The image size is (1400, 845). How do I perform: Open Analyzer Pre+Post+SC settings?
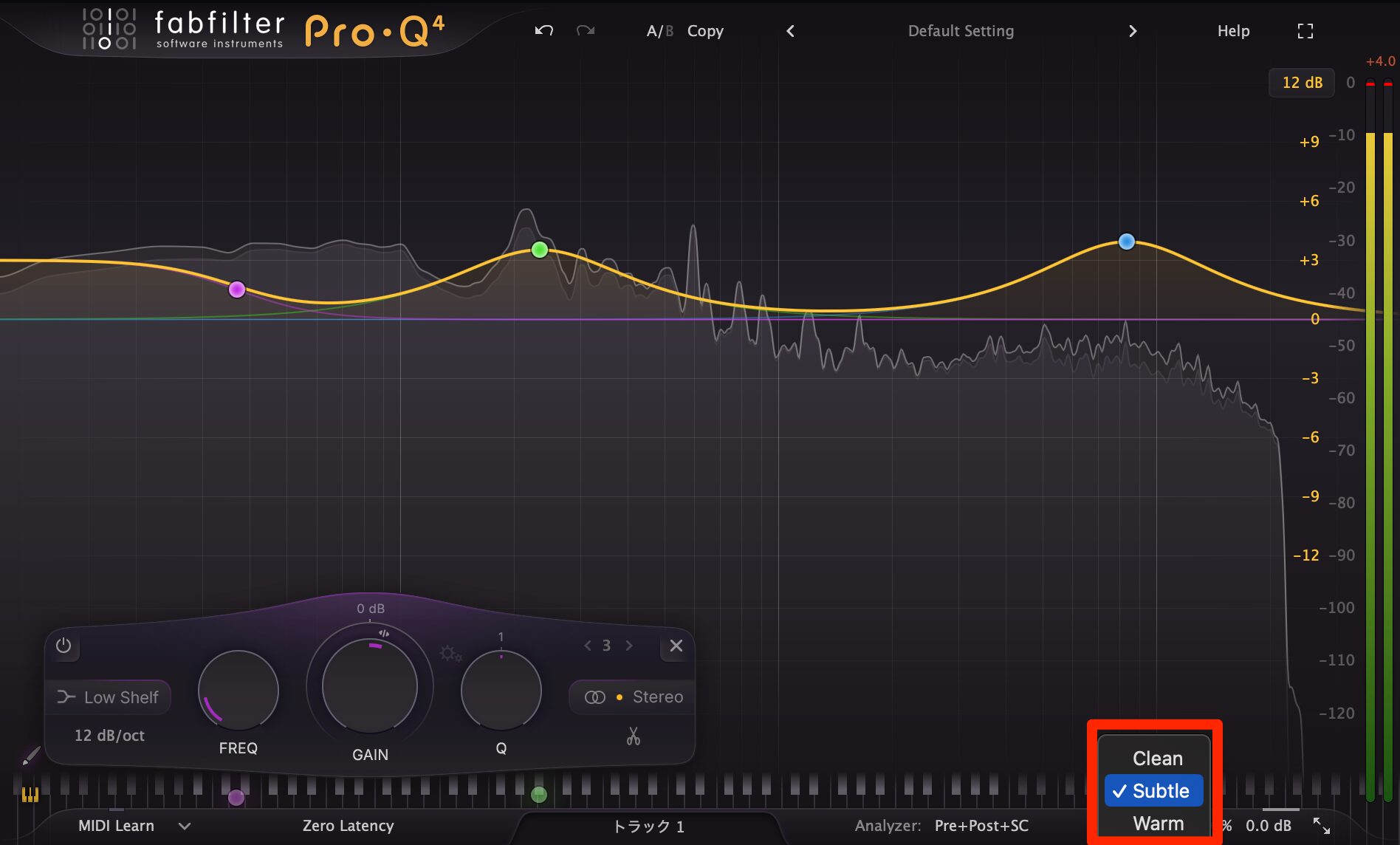click(x=981, y=826)
